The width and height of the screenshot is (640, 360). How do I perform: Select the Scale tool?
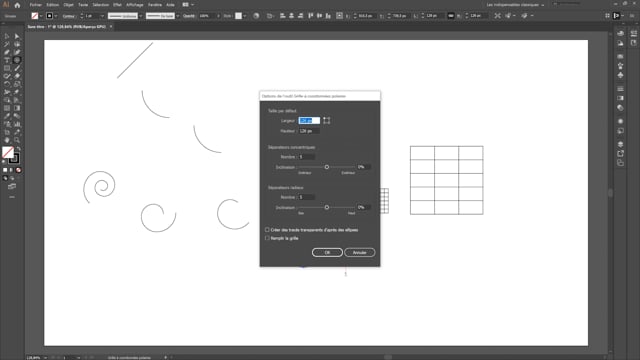(17, 84)
